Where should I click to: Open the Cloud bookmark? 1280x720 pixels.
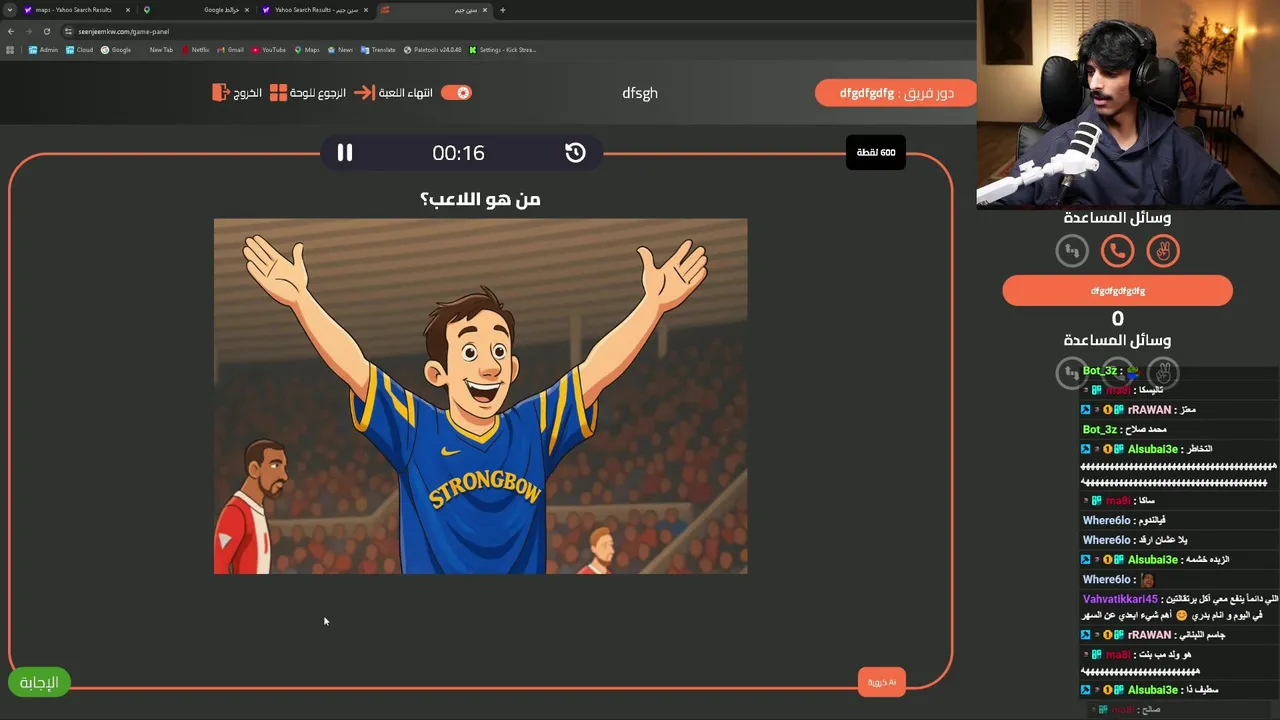tap(80, 50)
